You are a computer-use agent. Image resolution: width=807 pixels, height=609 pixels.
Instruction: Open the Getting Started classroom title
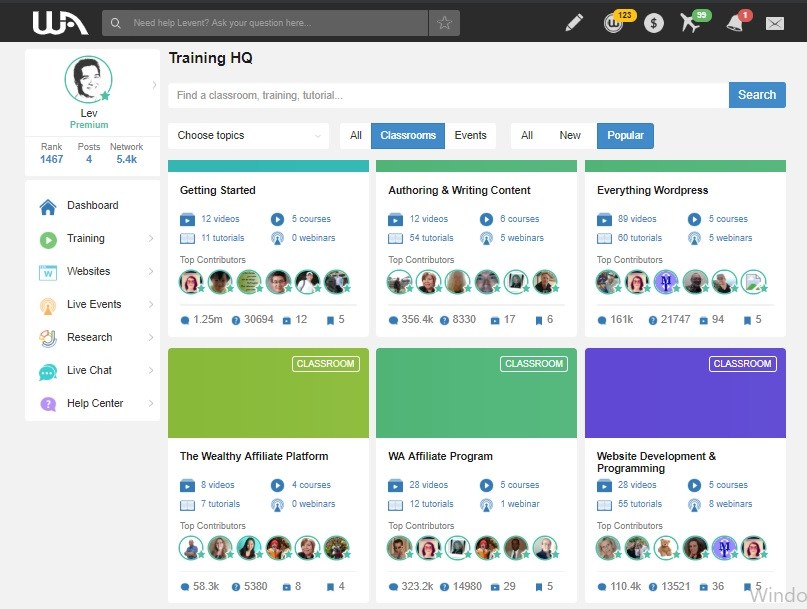coord(218,190)
